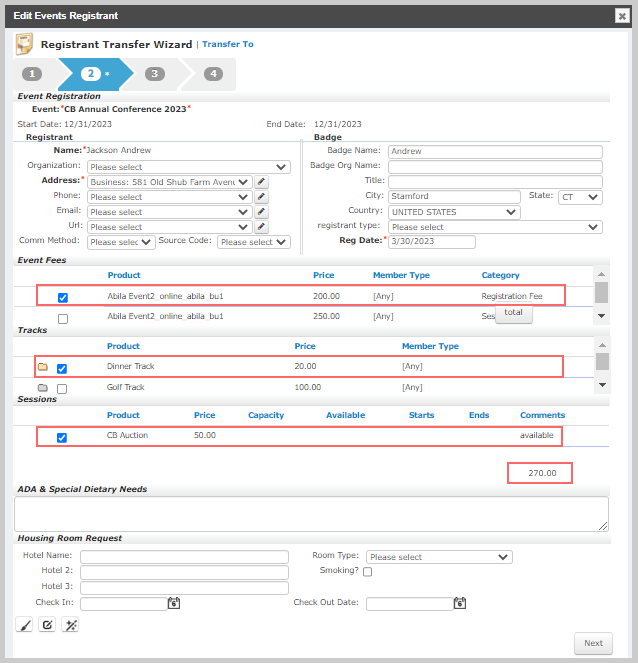Open the Check In calendar picker
This screenshot has height=663, width=638.
point(174,603)
